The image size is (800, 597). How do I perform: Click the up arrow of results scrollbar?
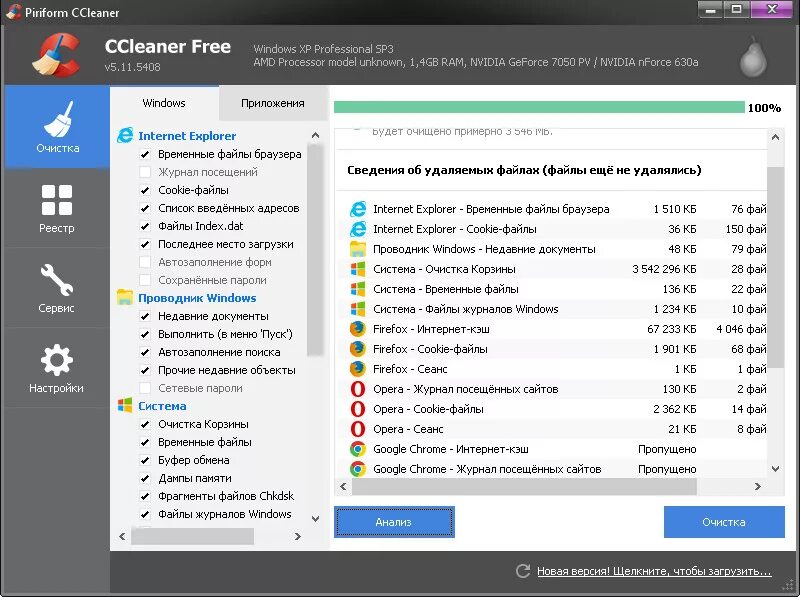click(776, 137)
